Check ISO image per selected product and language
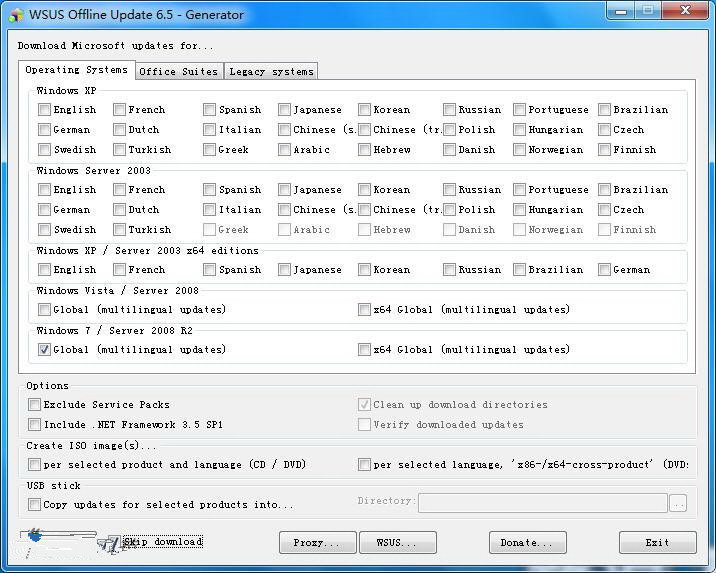716x573 pixels. 35,465
